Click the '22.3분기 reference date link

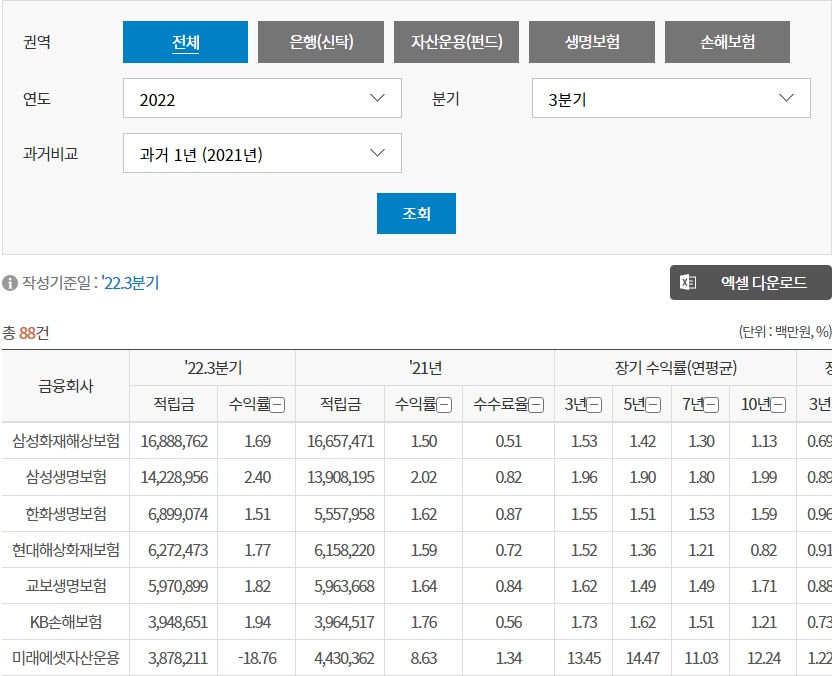pyautogui.click(x=130, y=283)
